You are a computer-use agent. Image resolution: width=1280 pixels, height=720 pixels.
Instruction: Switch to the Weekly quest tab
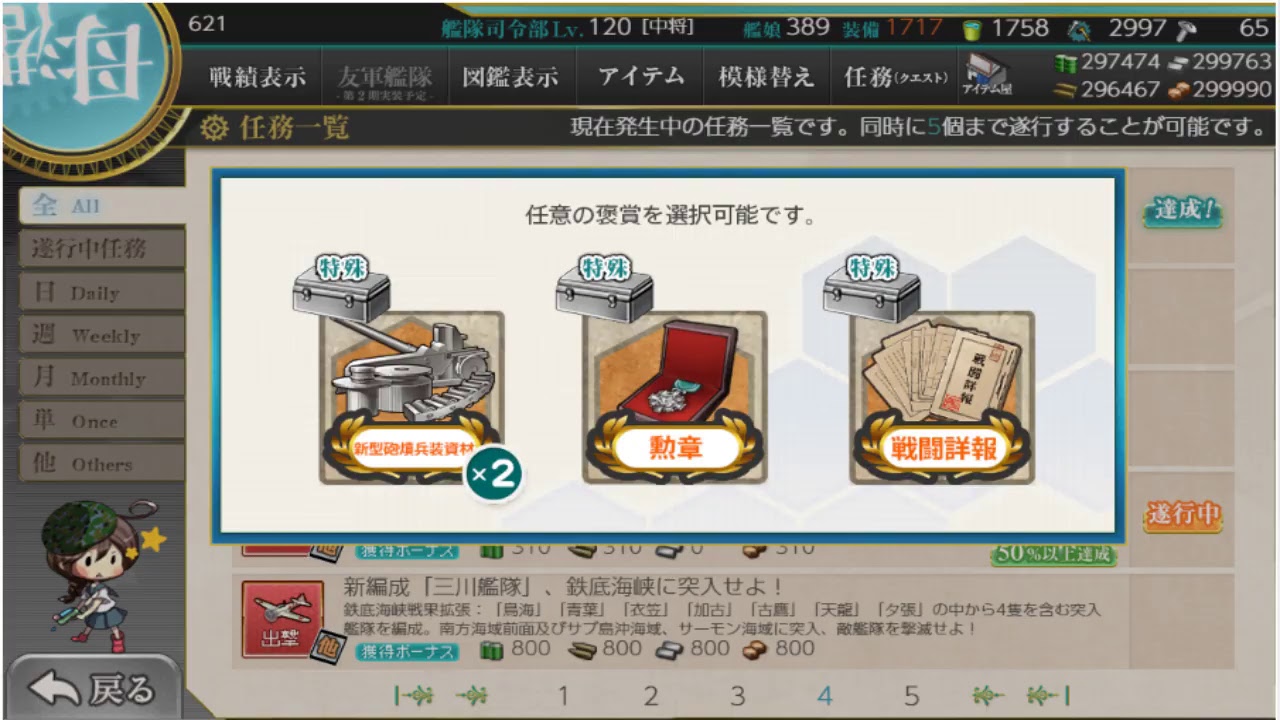(102, 335)
